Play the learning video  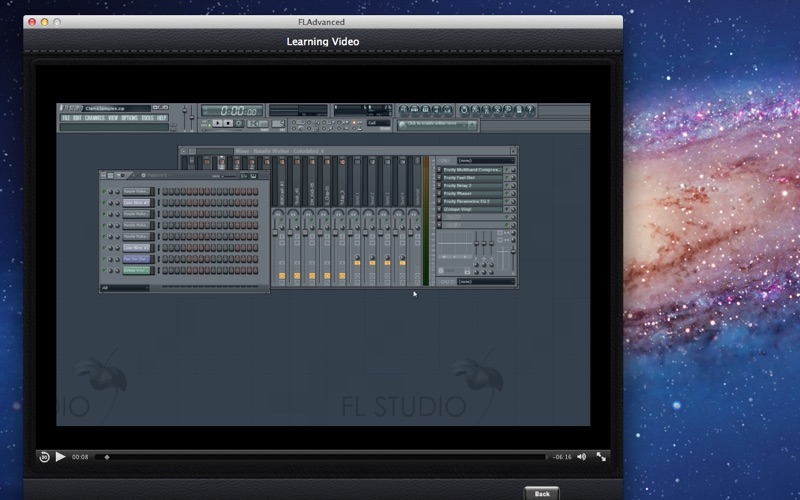(x=60, y=457)
